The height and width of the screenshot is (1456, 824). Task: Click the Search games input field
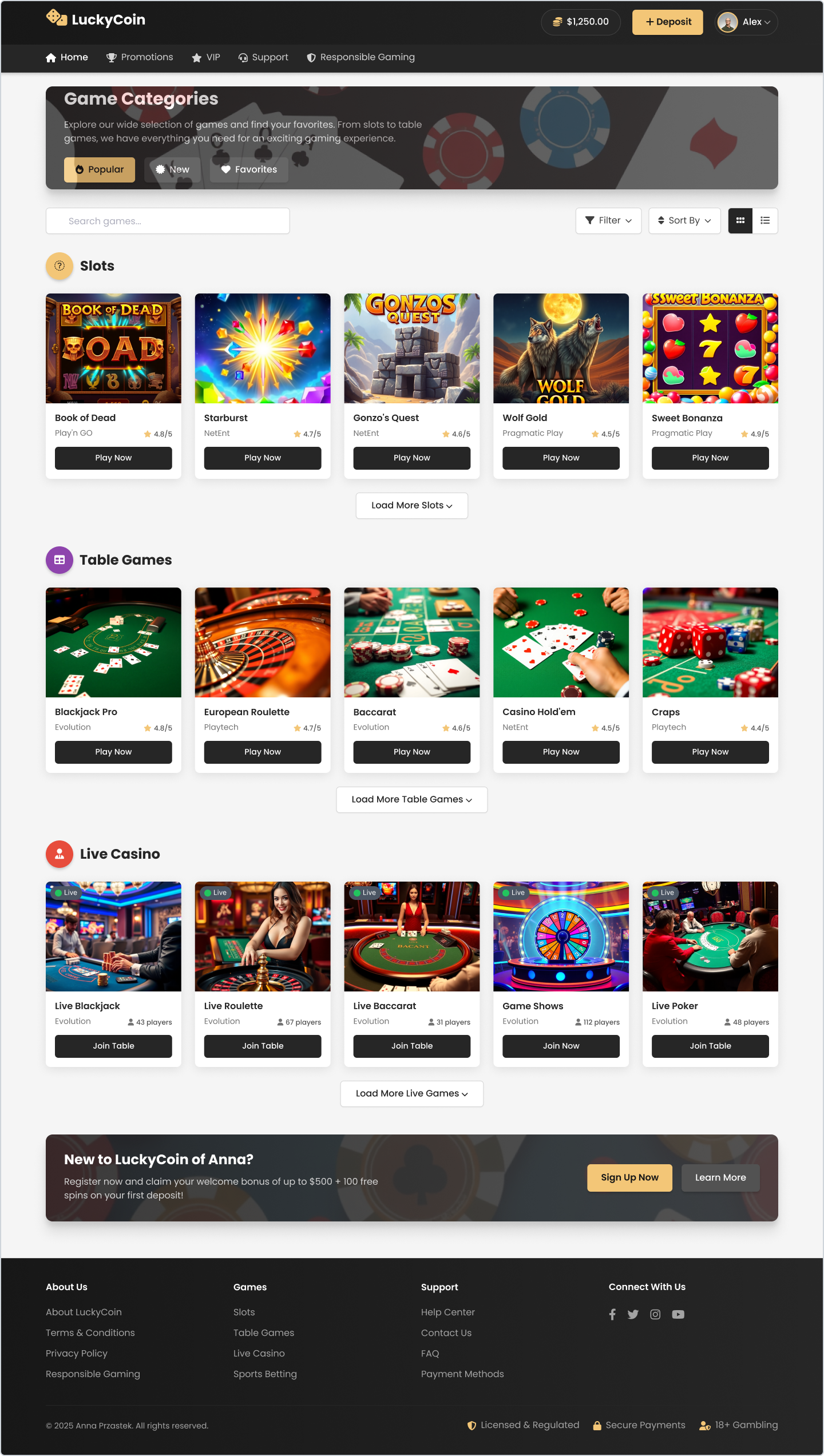[168, 221]
